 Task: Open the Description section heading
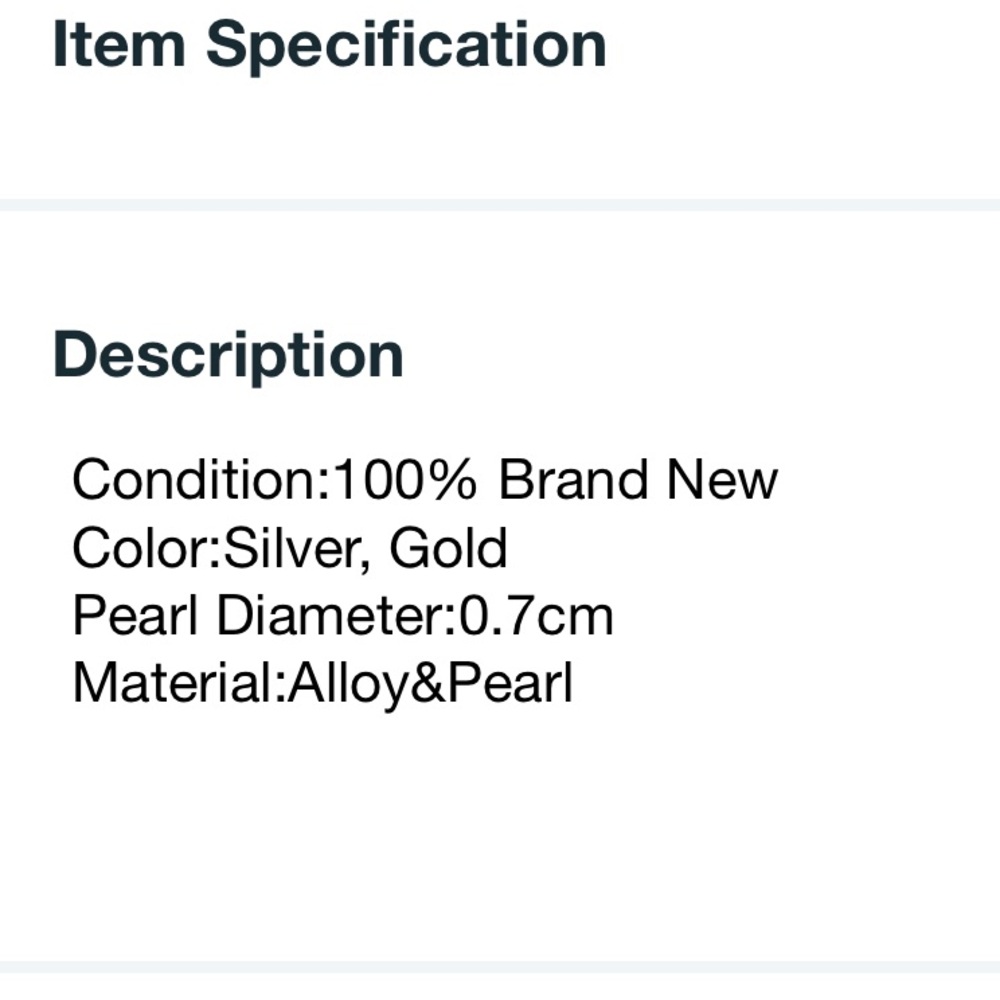[228, 355]
